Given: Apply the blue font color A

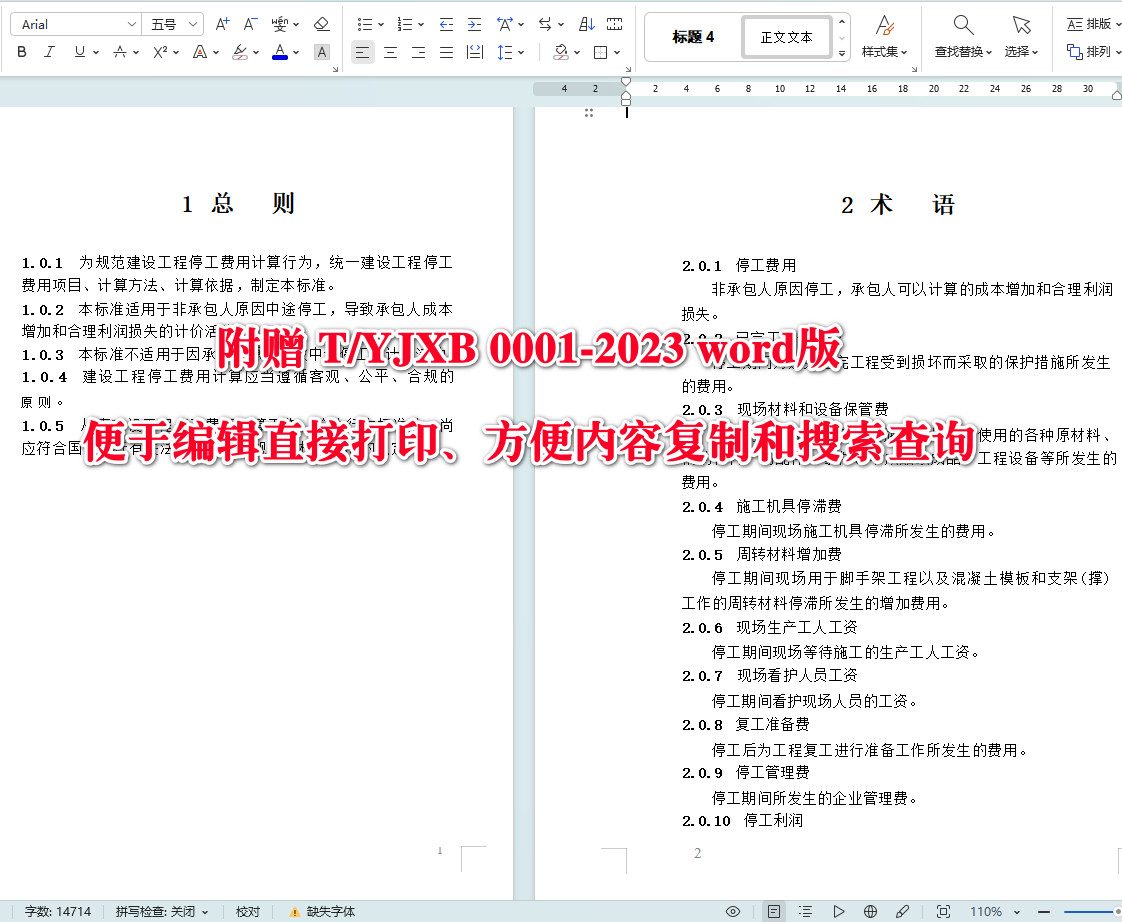Looking at the screenshot, I should point(280,52).
